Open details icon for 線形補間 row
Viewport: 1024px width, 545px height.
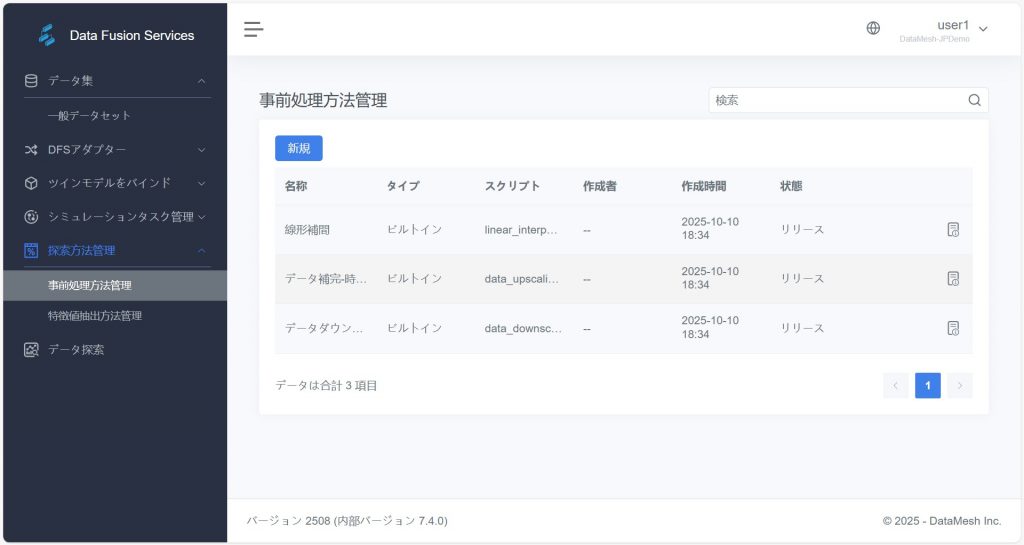point(953,230)
